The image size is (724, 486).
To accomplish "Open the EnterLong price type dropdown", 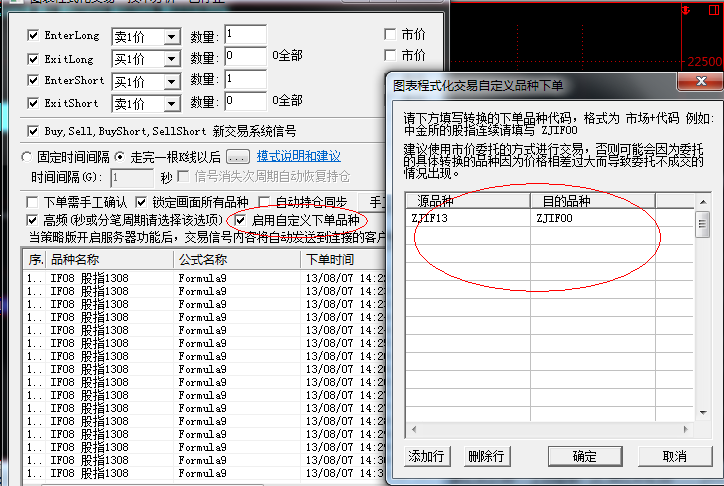I will [171, 36].
